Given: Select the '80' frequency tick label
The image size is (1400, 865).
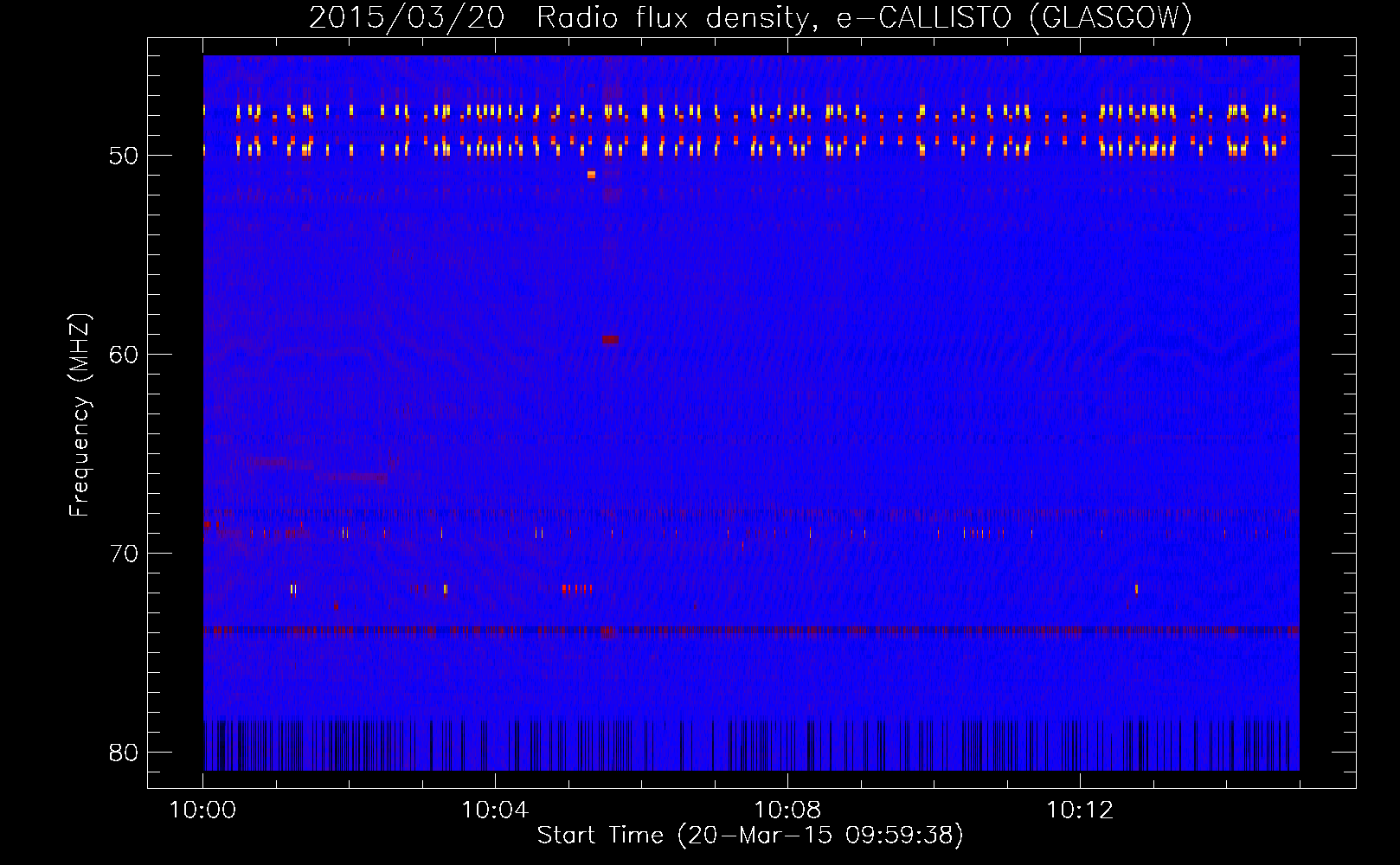Looking at the screenshot, I should tap(124, 753).
